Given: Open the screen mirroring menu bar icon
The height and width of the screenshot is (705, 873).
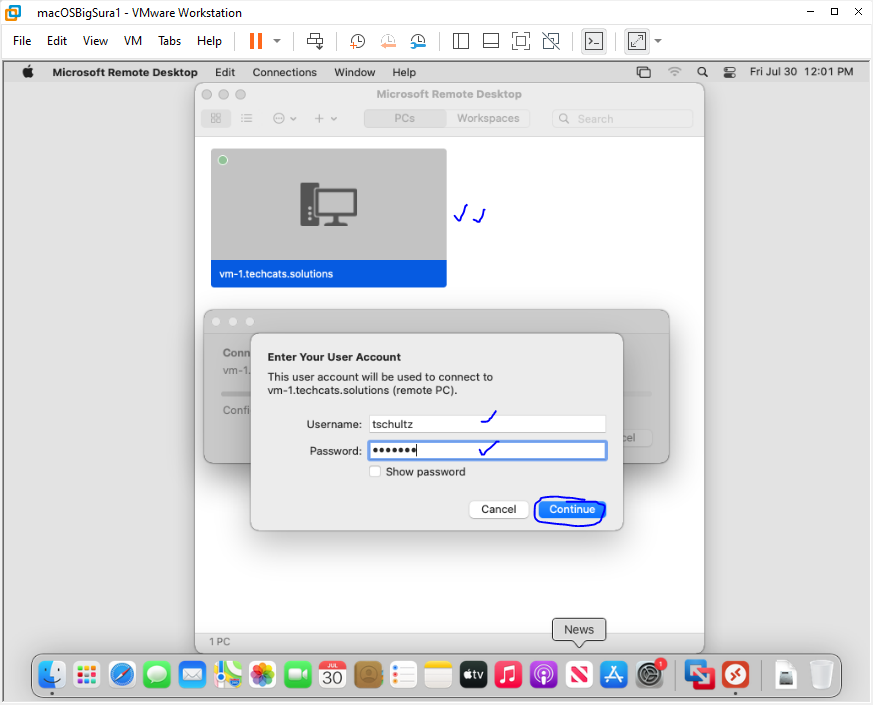Looking at the screenshot, I should [x=644, y=72].
